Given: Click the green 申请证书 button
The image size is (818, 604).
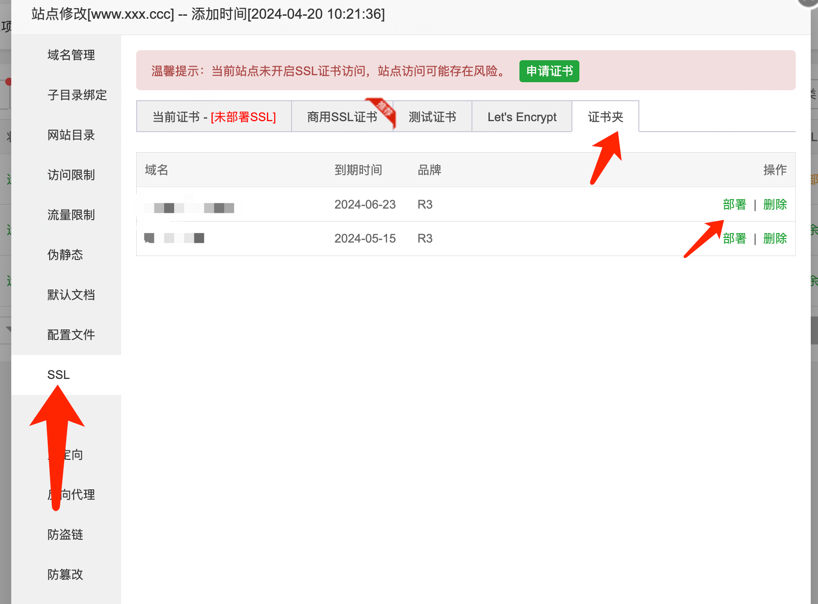Looking at the screenshot, I should click(549, 71).
